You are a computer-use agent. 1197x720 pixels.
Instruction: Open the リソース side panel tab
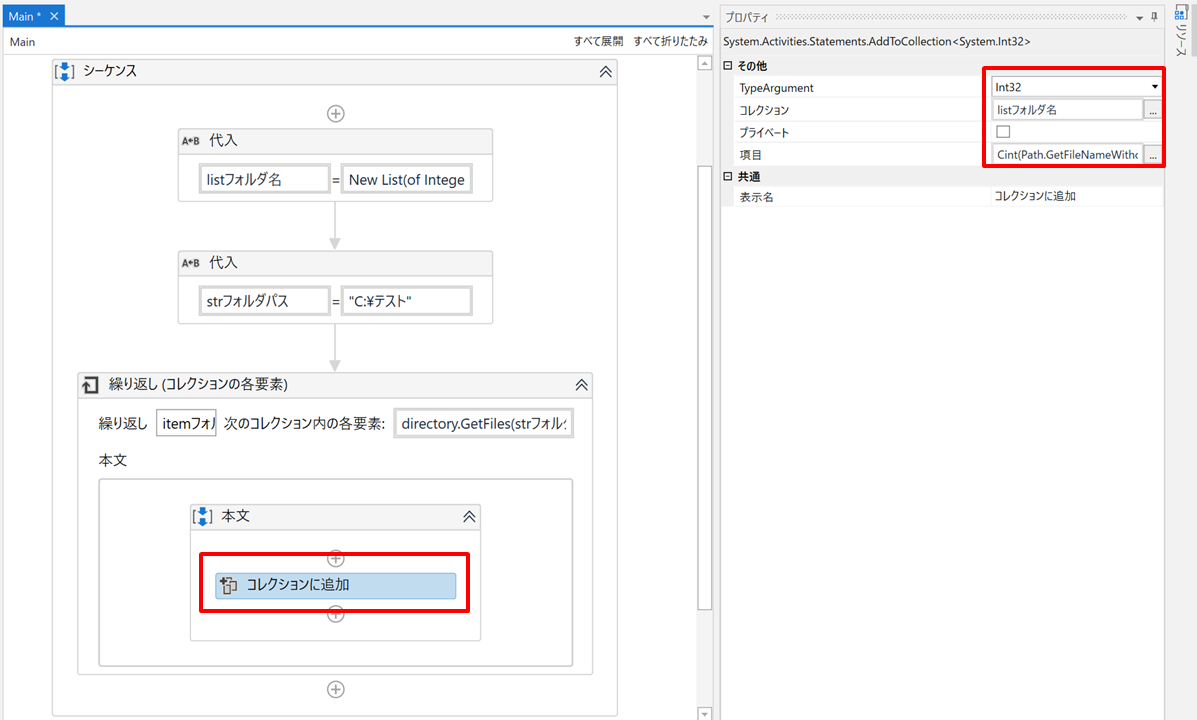coord(1181,31)
